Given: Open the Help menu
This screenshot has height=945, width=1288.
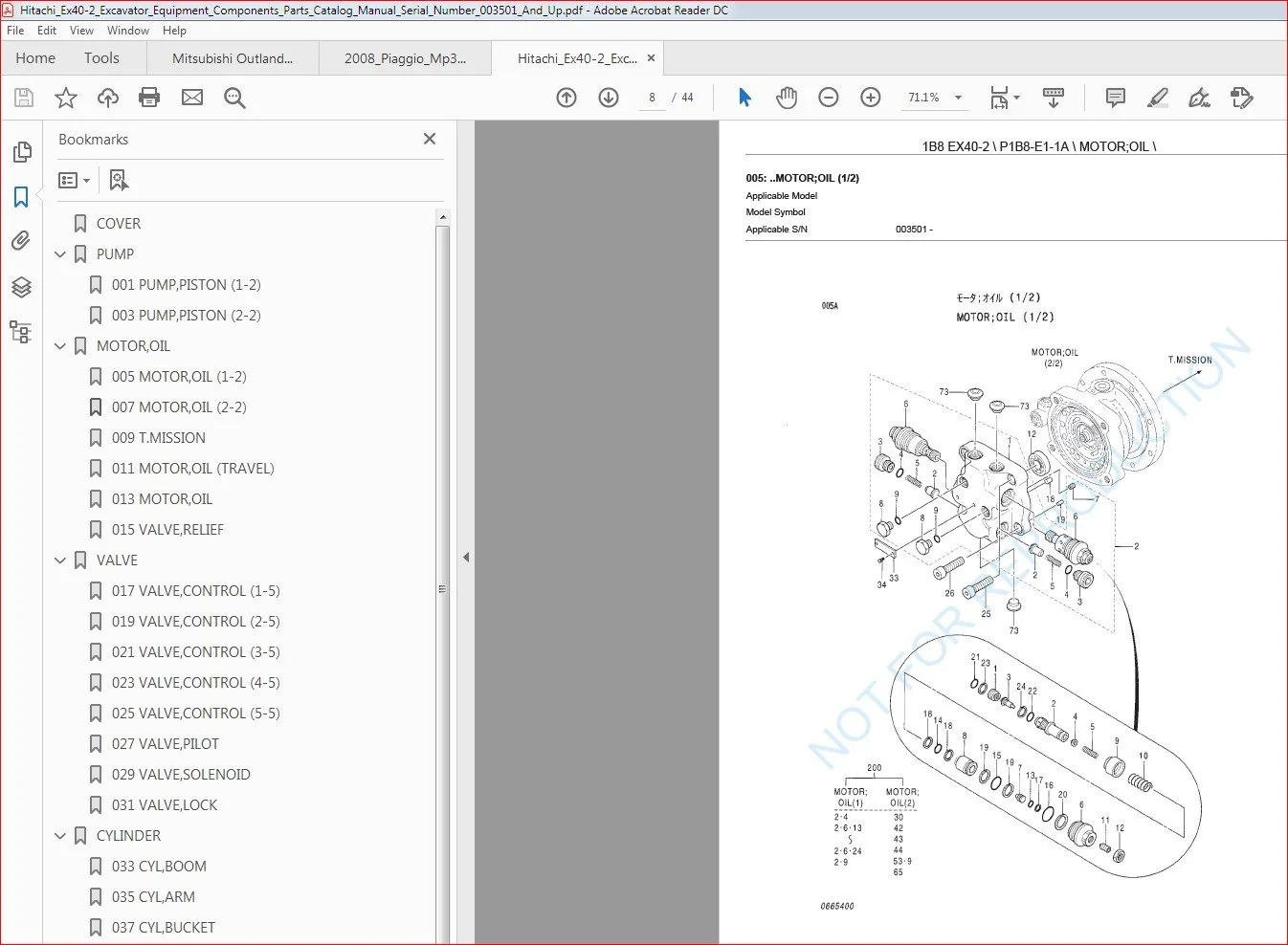Looking at the screenshot, I should point(174,31).
